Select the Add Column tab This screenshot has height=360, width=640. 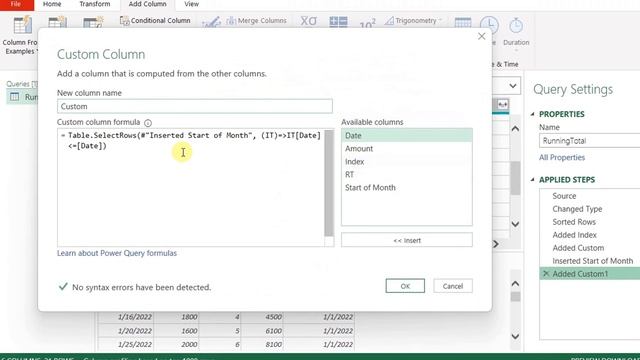(147, 4)
